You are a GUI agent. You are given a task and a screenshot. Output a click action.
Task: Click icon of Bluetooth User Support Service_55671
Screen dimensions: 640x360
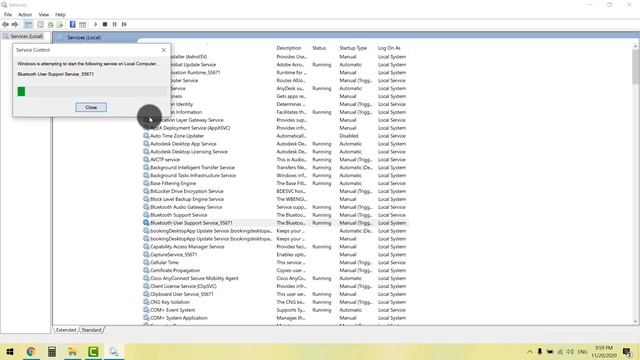tap(146, 223)
